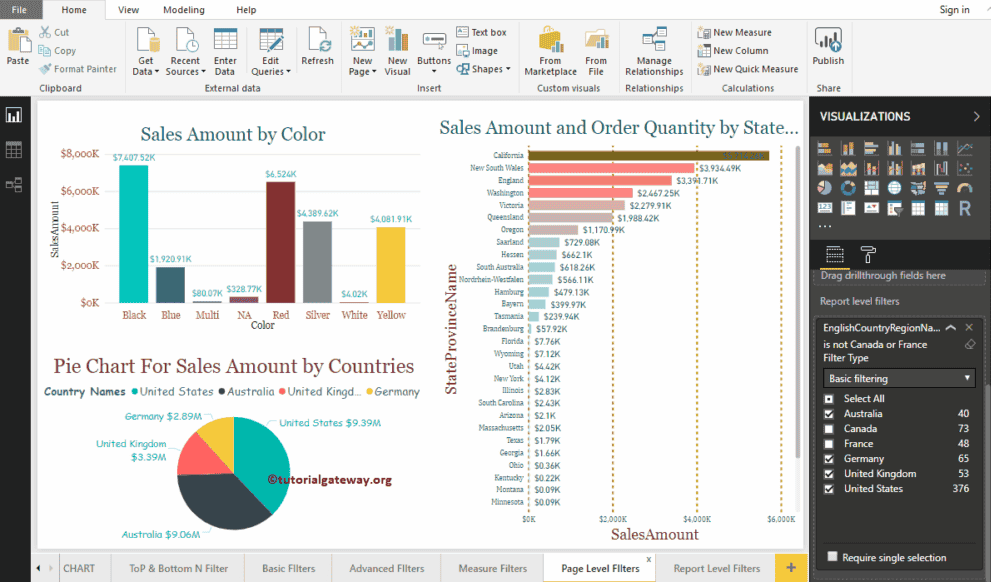Select the R script visual icon
Screen dimensions: 991x582
pos(965,208)
